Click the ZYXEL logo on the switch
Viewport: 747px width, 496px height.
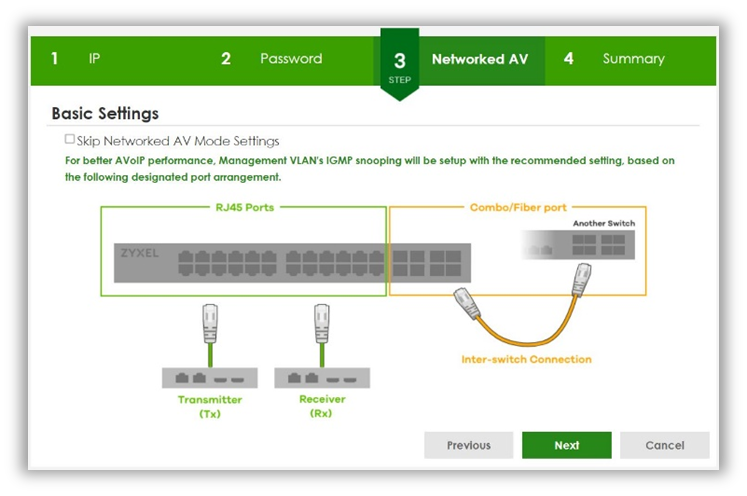(x=138, y=253)
